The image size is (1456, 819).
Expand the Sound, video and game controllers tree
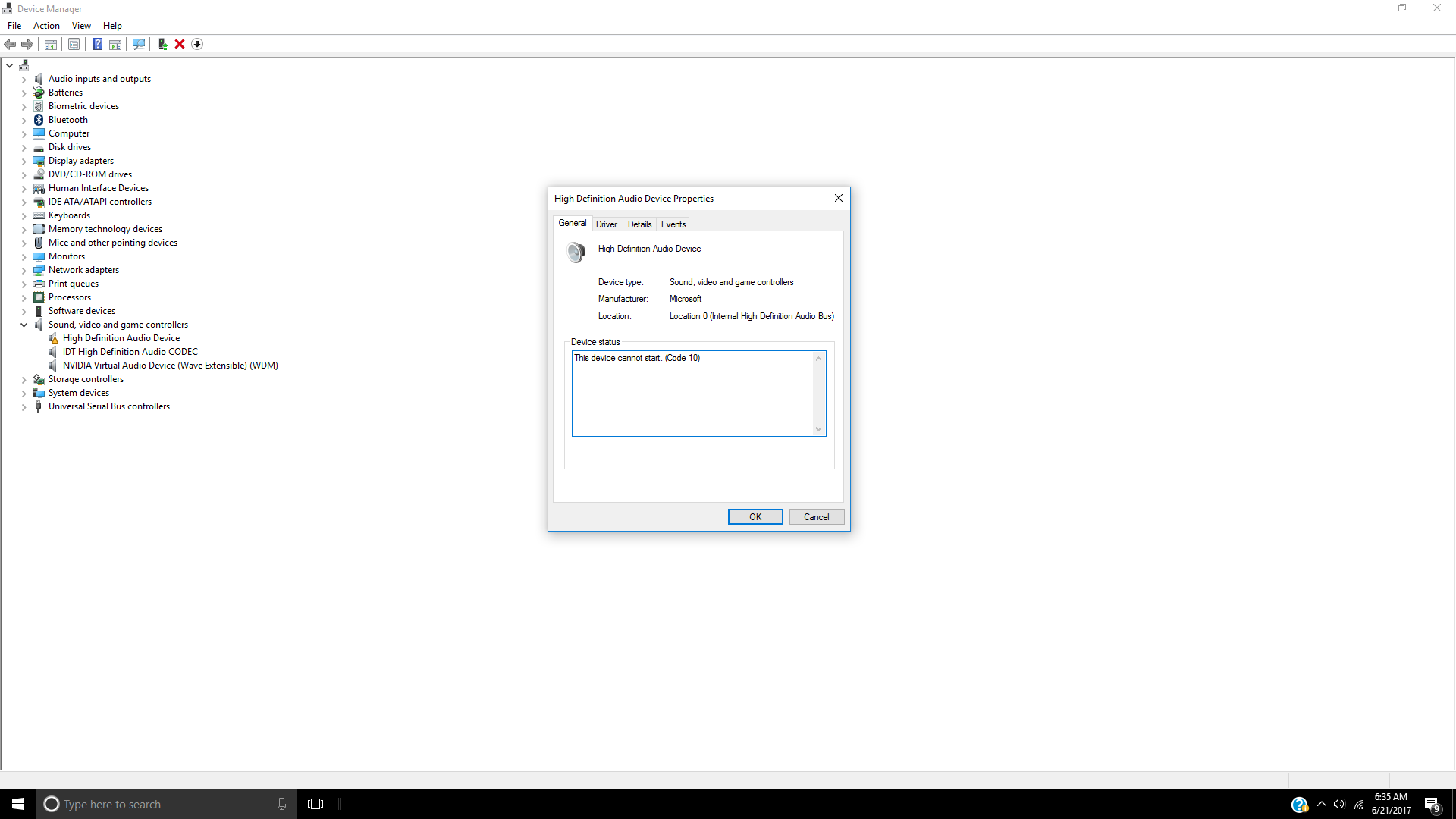(x=22, y=324)
